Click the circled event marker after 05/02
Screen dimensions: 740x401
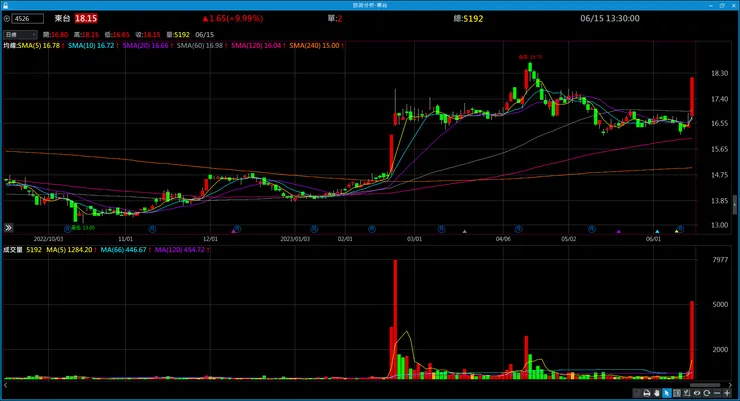[592, 229]
